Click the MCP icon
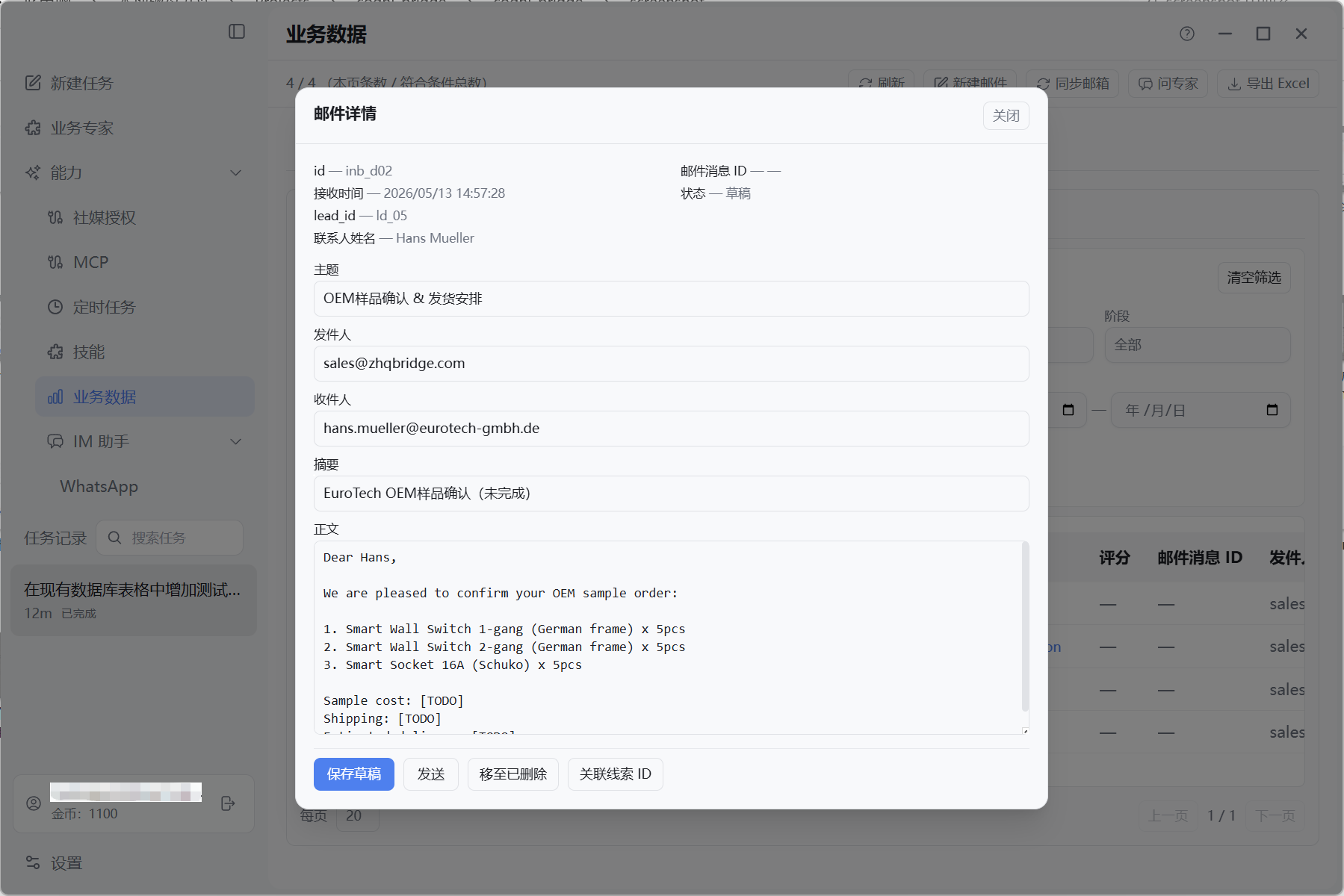1344x896 pixels. 55,262
